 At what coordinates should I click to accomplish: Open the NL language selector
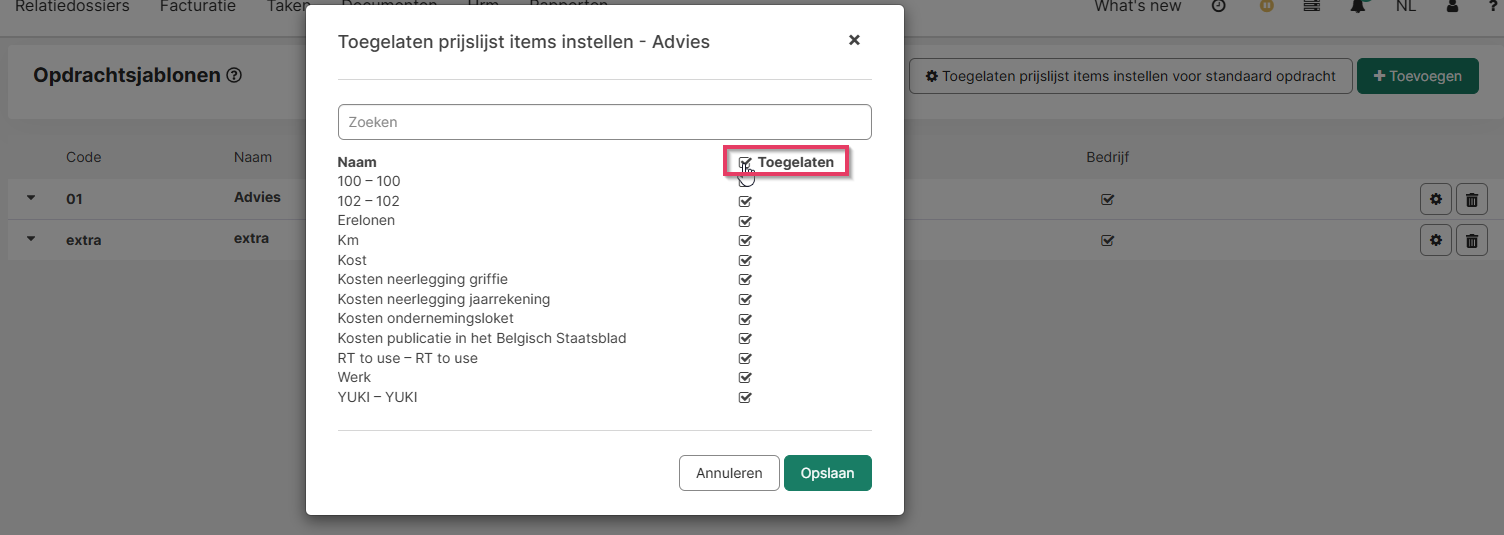coord(1405,6)
